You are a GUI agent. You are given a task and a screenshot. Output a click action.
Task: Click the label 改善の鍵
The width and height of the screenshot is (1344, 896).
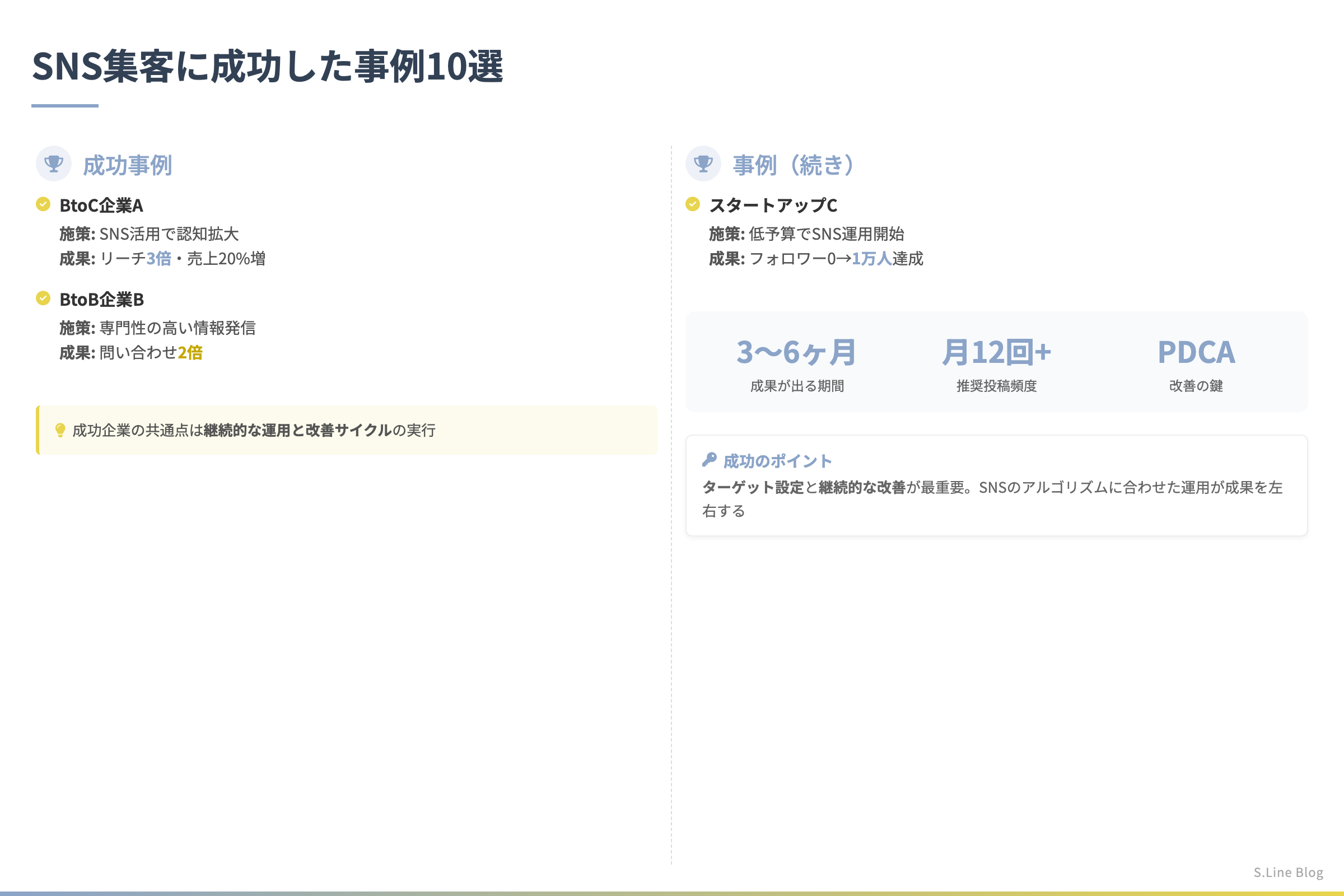coord(1196,386)
